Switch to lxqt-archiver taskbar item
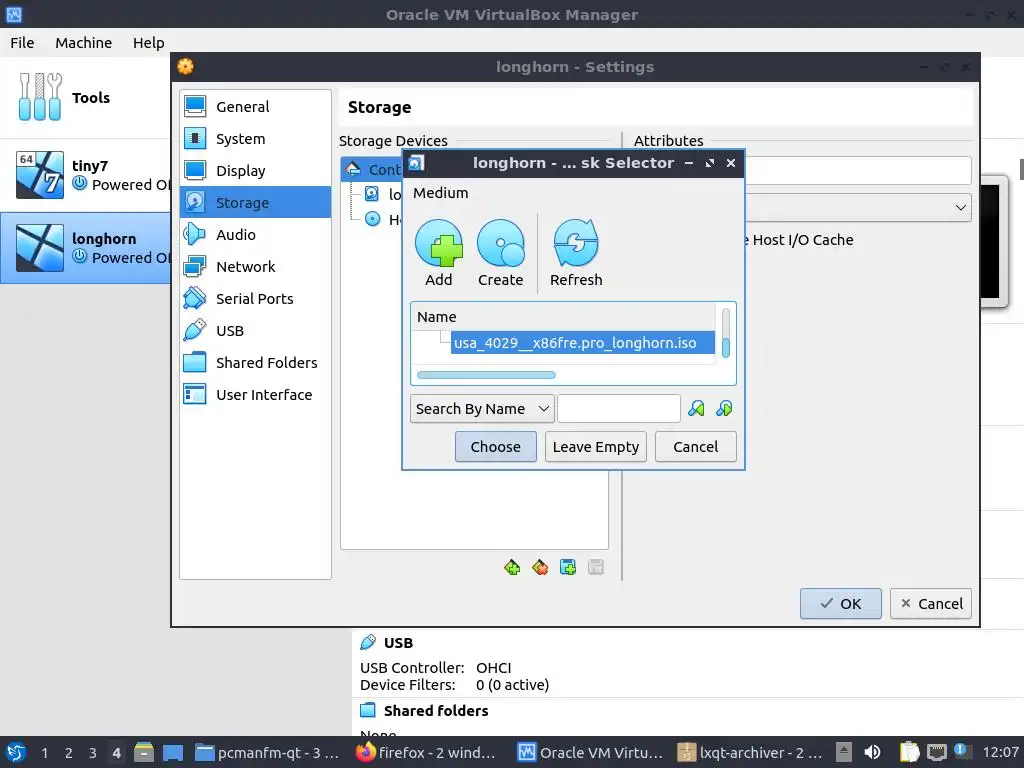 [750, 752]
